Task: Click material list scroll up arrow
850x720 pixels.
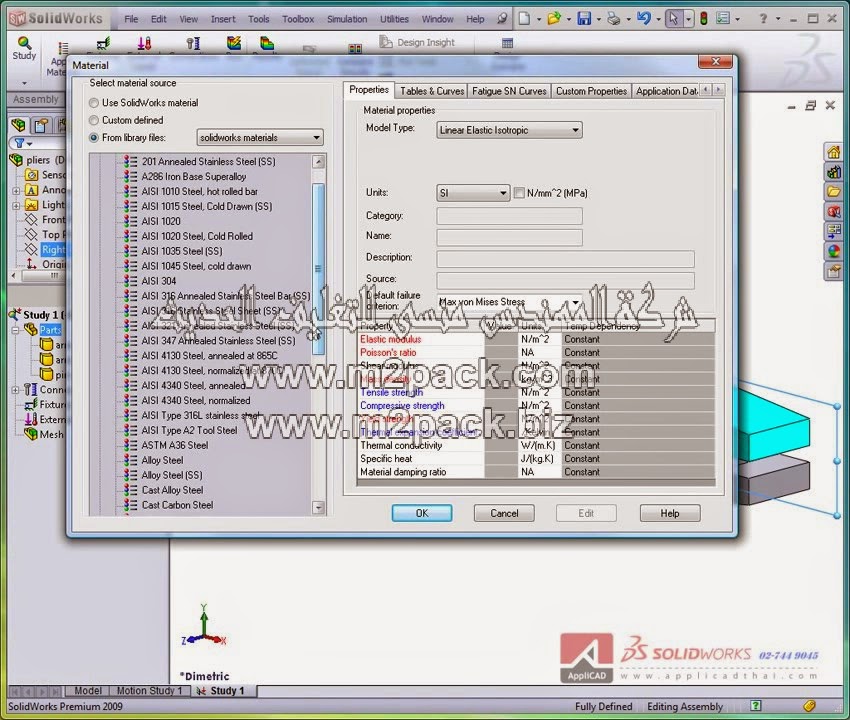Action: point(318,162)
